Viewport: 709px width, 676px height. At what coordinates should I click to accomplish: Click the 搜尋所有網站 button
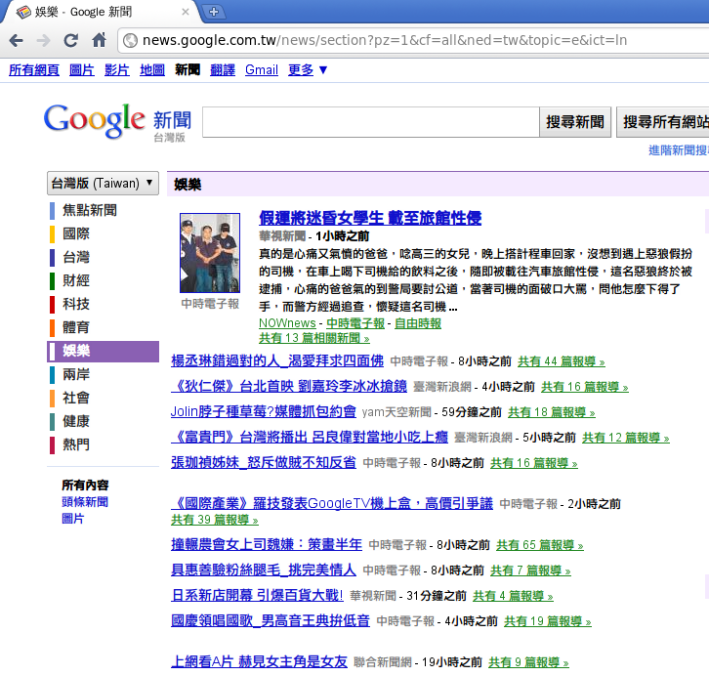[x=664, y=122]
